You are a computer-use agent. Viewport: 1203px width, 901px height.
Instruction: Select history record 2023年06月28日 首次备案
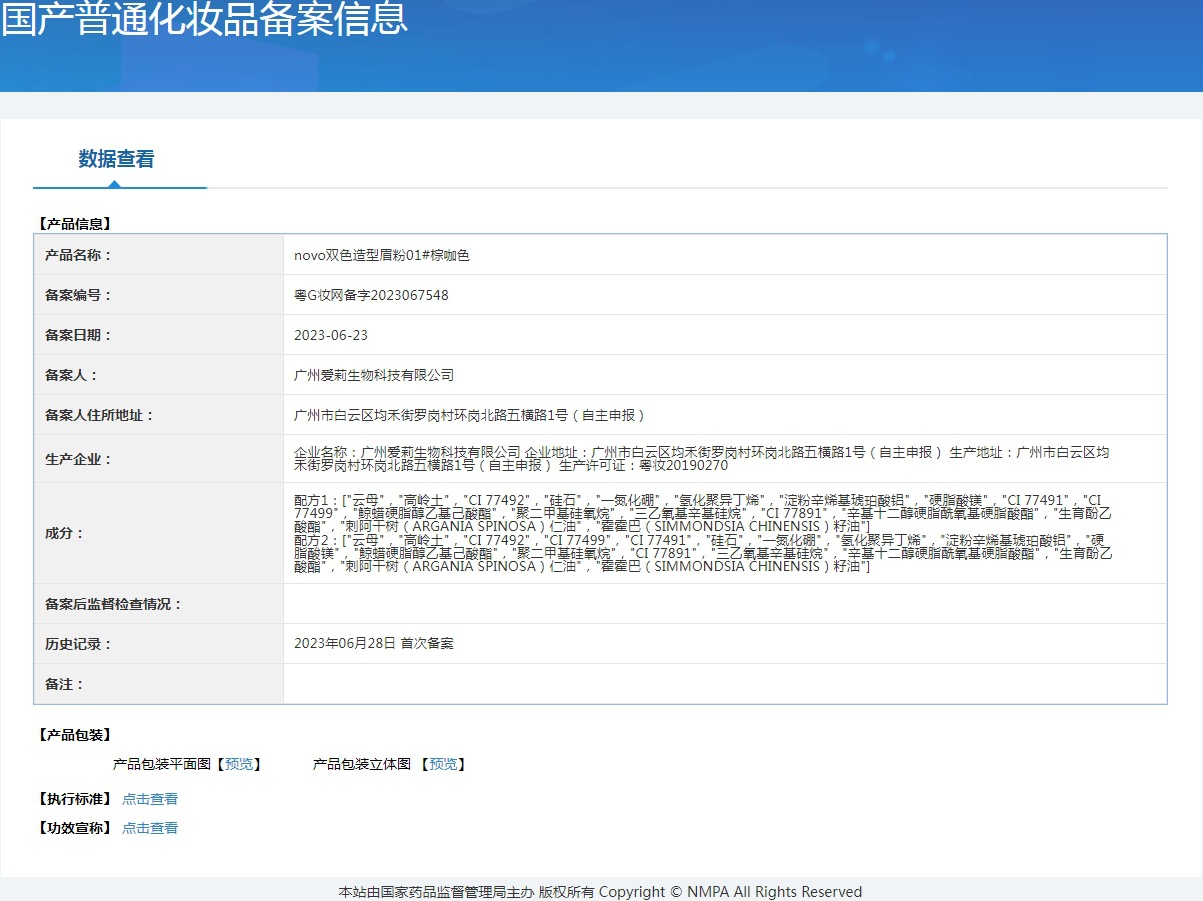pos(374,644)
